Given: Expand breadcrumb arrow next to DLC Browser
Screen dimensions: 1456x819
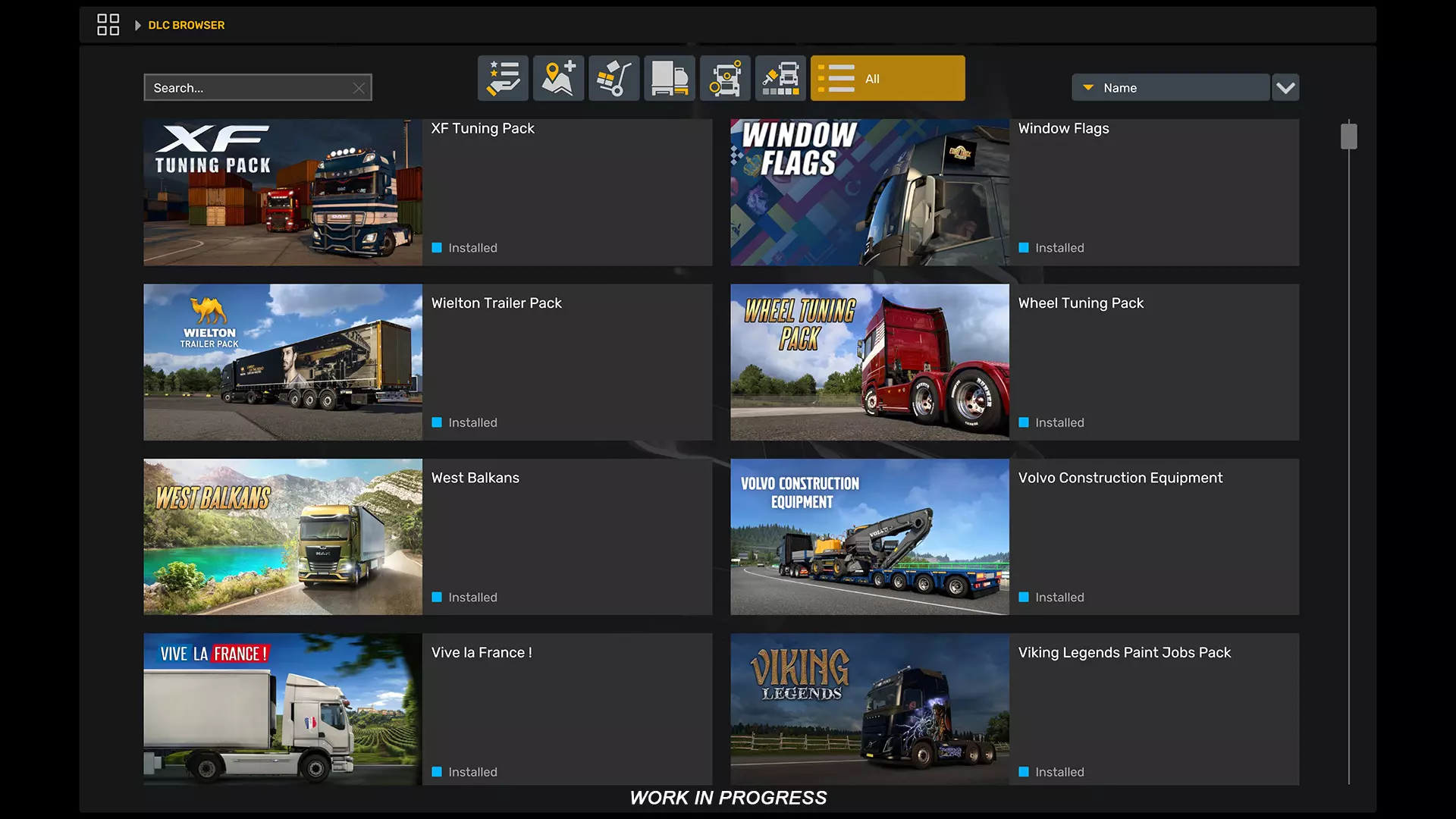Looking at the screenshot, I should tap(137, 25).
